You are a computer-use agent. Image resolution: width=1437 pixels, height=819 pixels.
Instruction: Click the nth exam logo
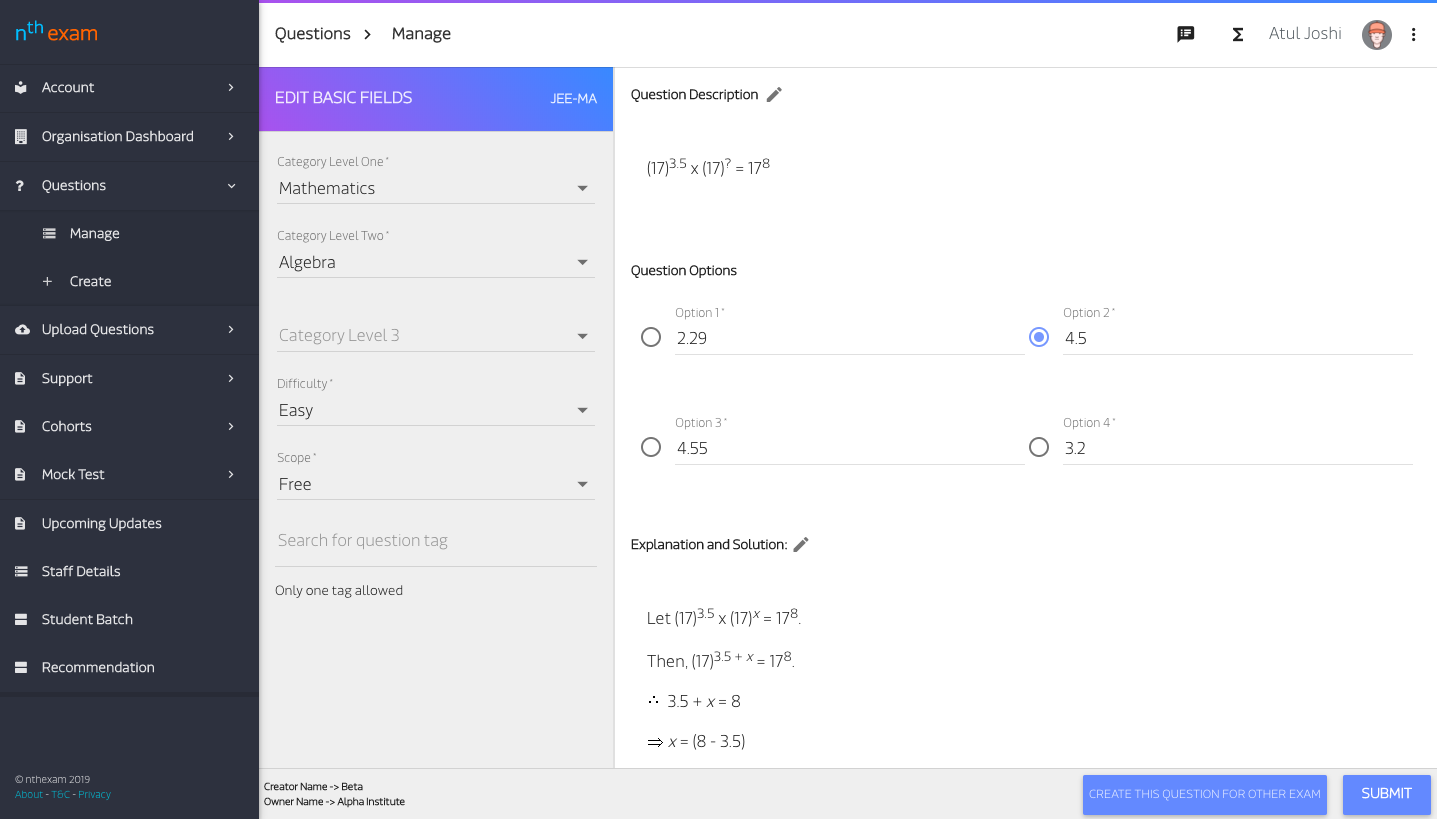click(56, 32)
